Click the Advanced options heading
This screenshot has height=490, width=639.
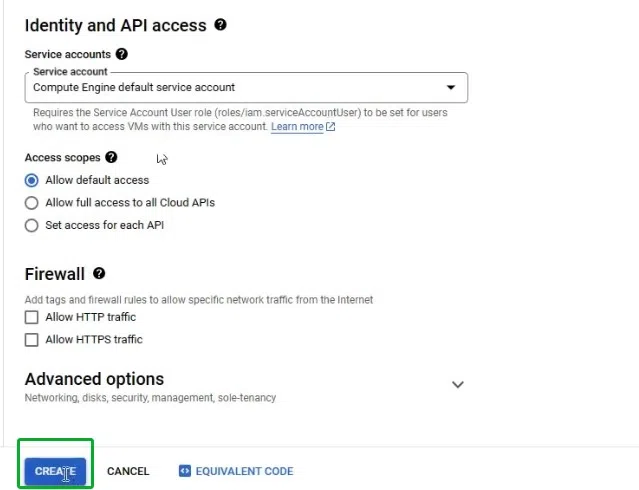(x=94, y=379)
